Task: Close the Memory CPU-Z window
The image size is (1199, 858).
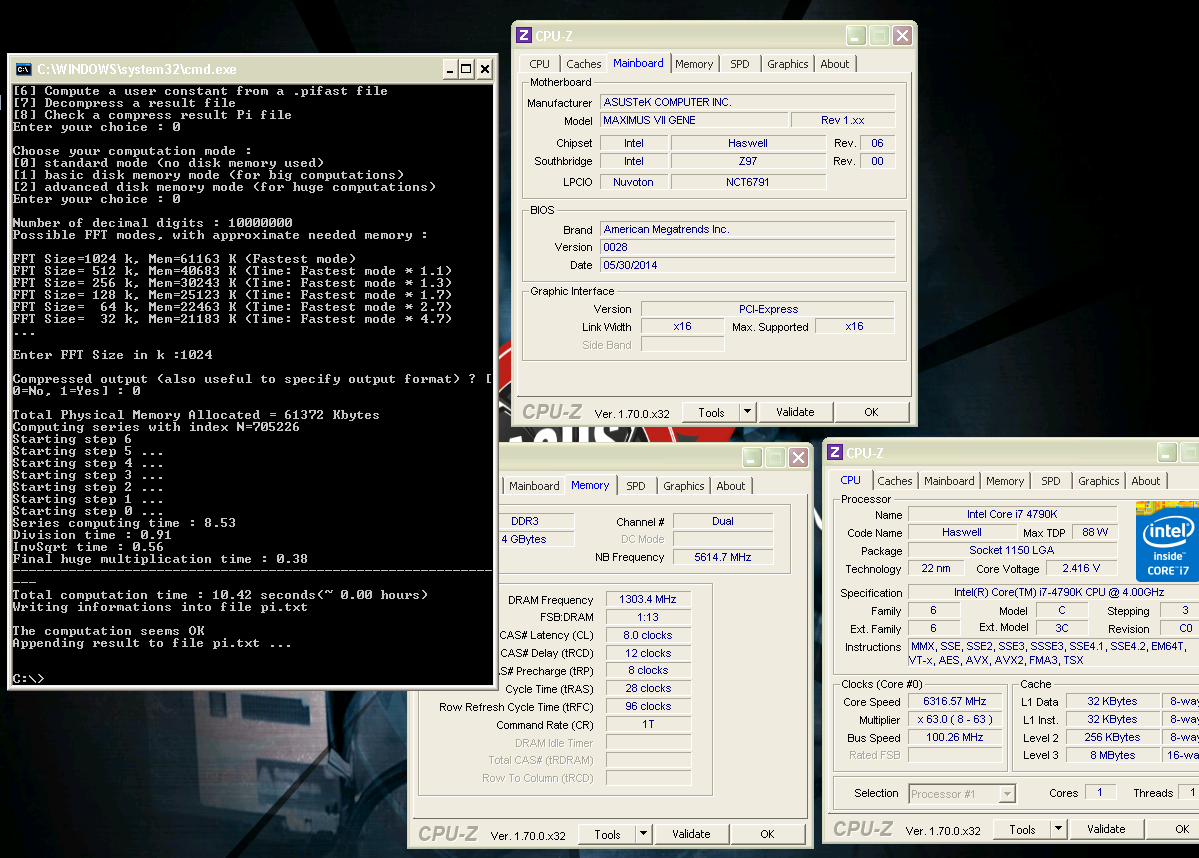Action: click(x=798, y=457)
